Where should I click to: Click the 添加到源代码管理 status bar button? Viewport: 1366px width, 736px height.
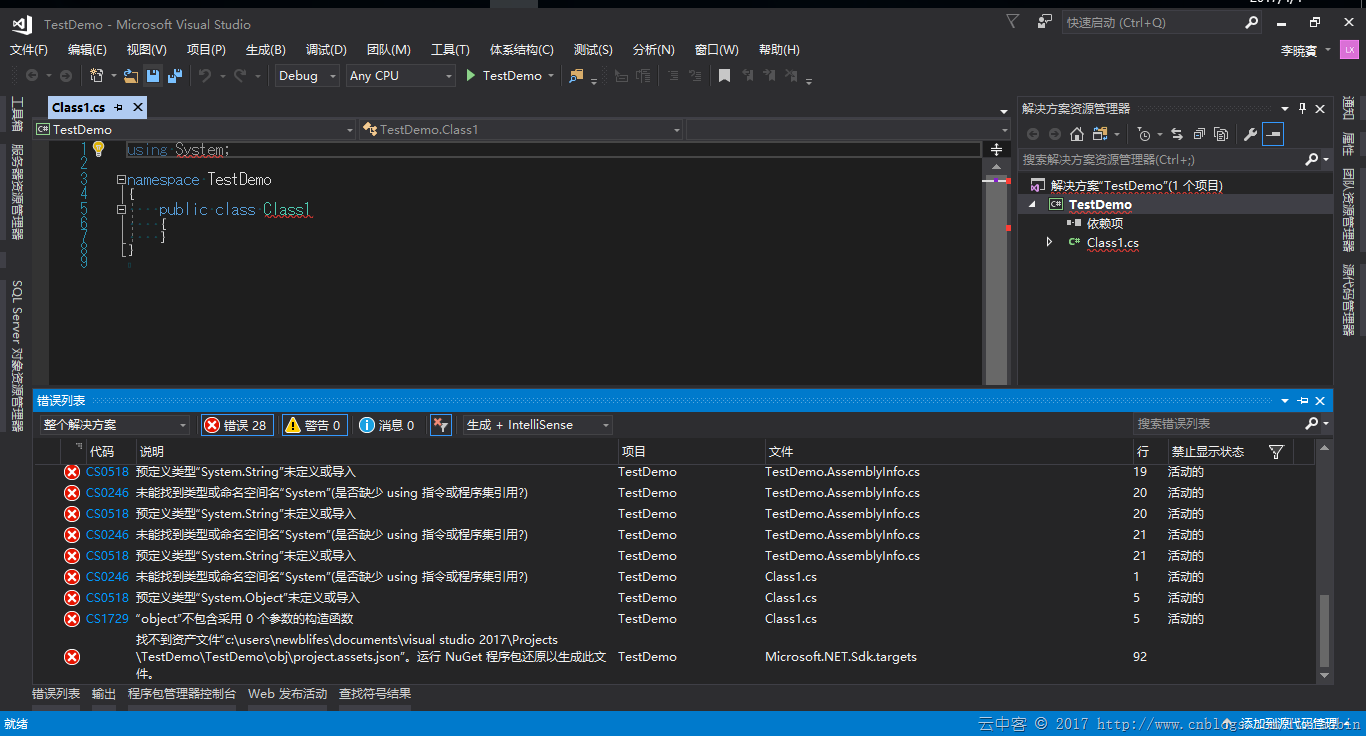[1289, 724]
